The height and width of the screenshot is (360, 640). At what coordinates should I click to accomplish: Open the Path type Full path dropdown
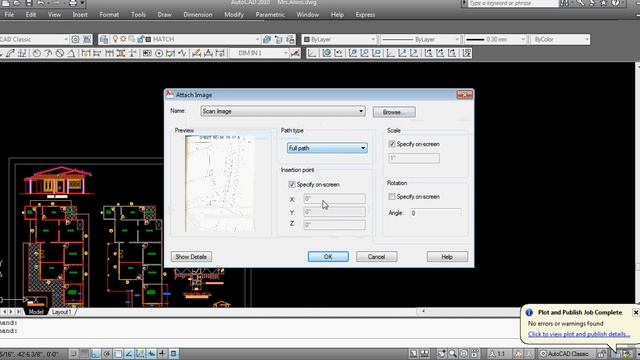327,148
